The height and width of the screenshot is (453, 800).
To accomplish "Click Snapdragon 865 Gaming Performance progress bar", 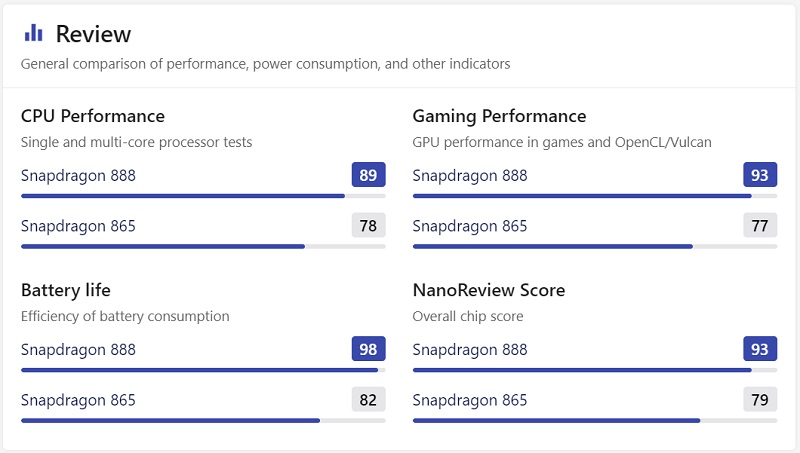I will tap(595, 246).
